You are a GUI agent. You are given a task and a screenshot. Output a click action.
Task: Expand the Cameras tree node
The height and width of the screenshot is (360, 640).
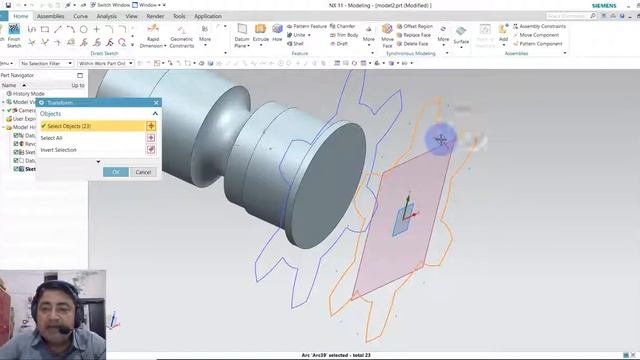point(3,111)
